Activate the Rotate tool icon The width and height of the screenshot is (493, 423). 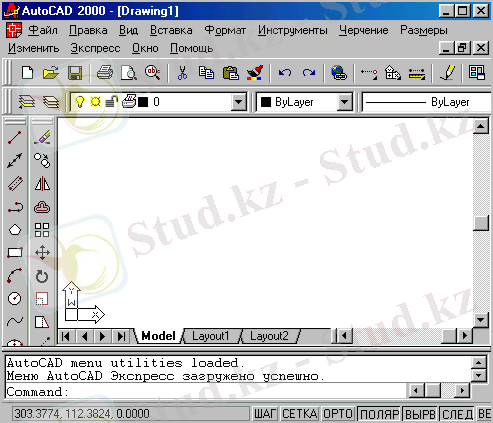[42, 276]
